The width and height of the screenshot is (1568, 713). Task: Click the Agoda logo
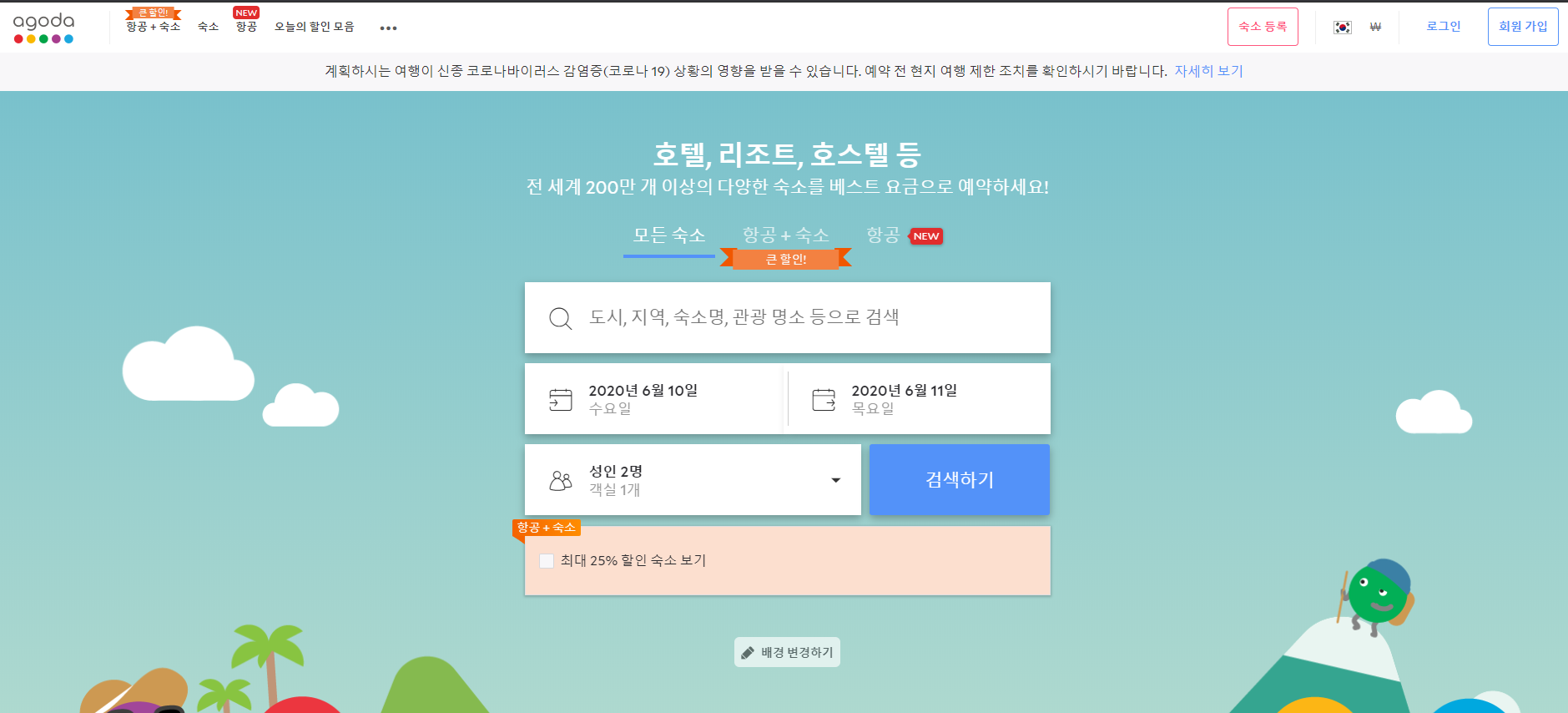(x=43, y=28)
